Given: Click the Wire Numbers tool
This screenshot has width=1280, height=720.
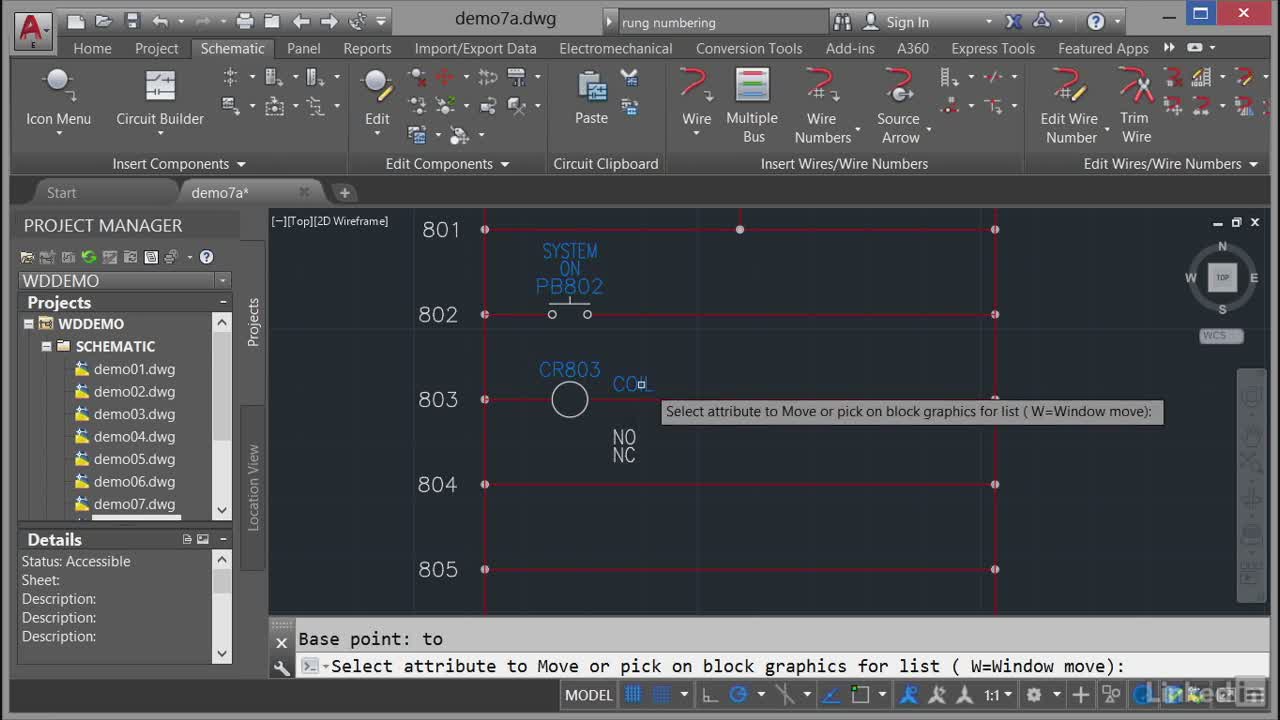Looking at the screenshot, I should tap(822, 105).
